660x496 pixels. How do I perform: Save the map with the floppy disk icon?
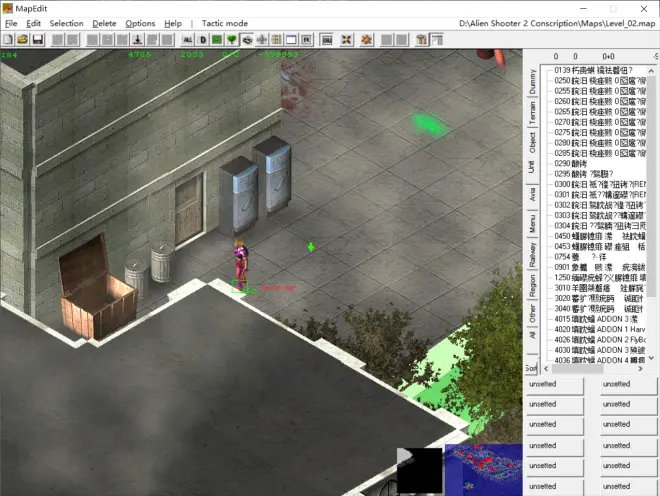(37, 40)
